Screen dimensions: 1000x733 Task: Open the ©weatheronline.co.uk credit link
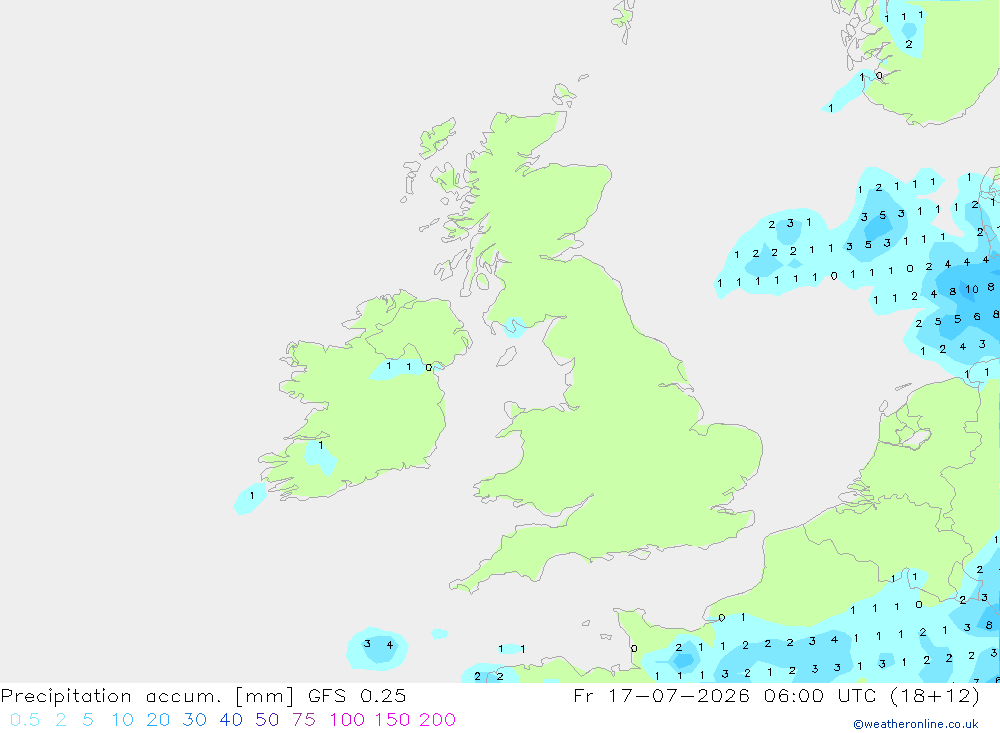click(x=916, y=724)
